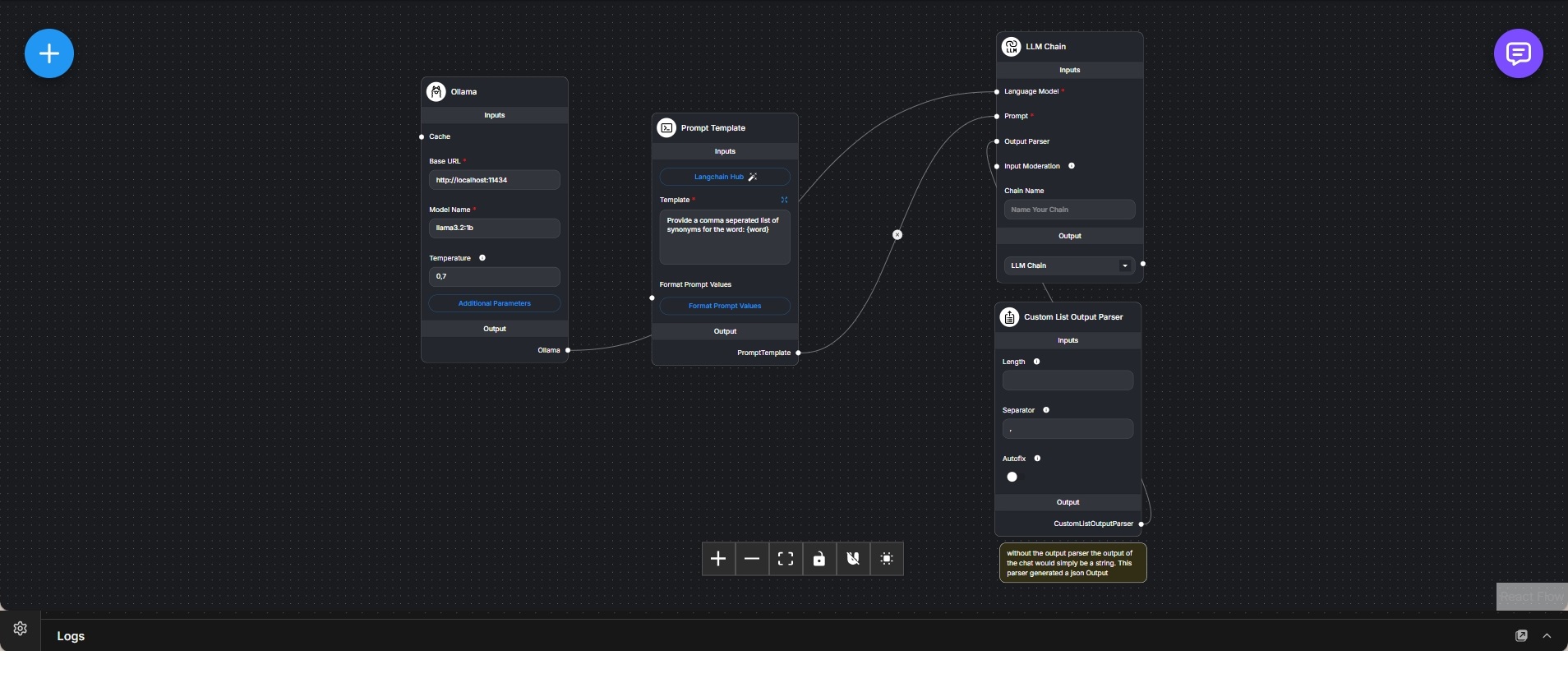Click the Logs panel title

[x=71, y=636]
